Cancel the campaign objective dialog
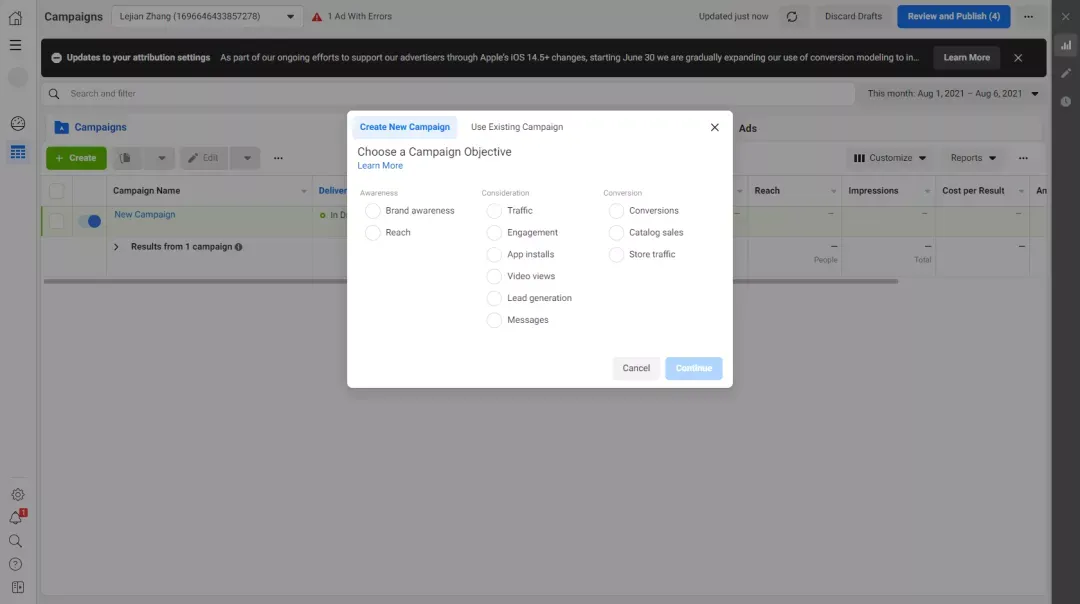The image size is (1080, 604). (x=636, y=368)
